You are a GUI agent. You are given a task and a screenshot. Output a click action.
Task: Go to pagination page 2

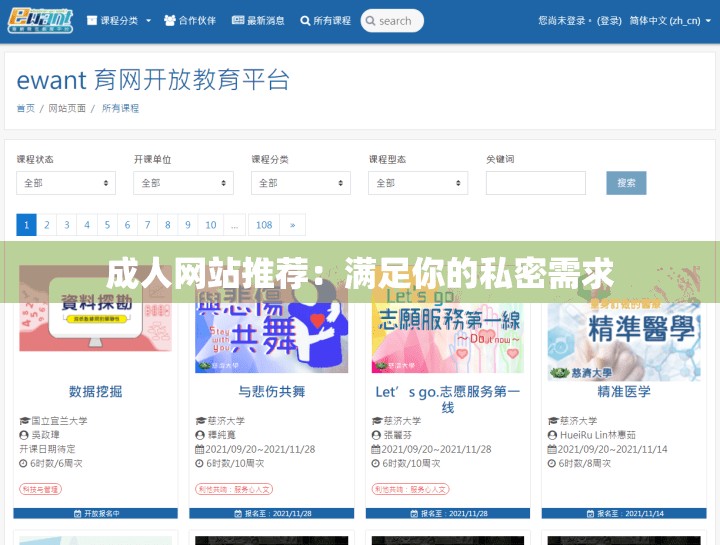pos(47,225)
